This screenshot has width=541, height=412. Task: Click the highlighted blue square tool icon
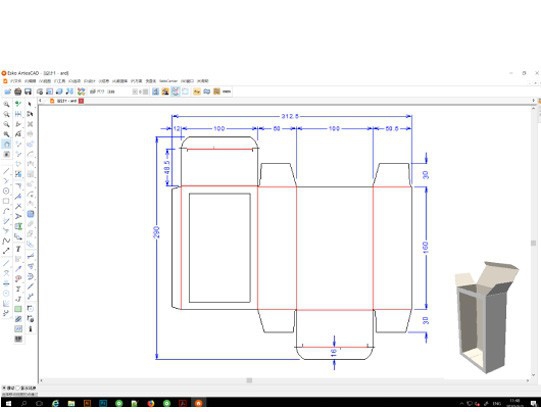(30, 214)
